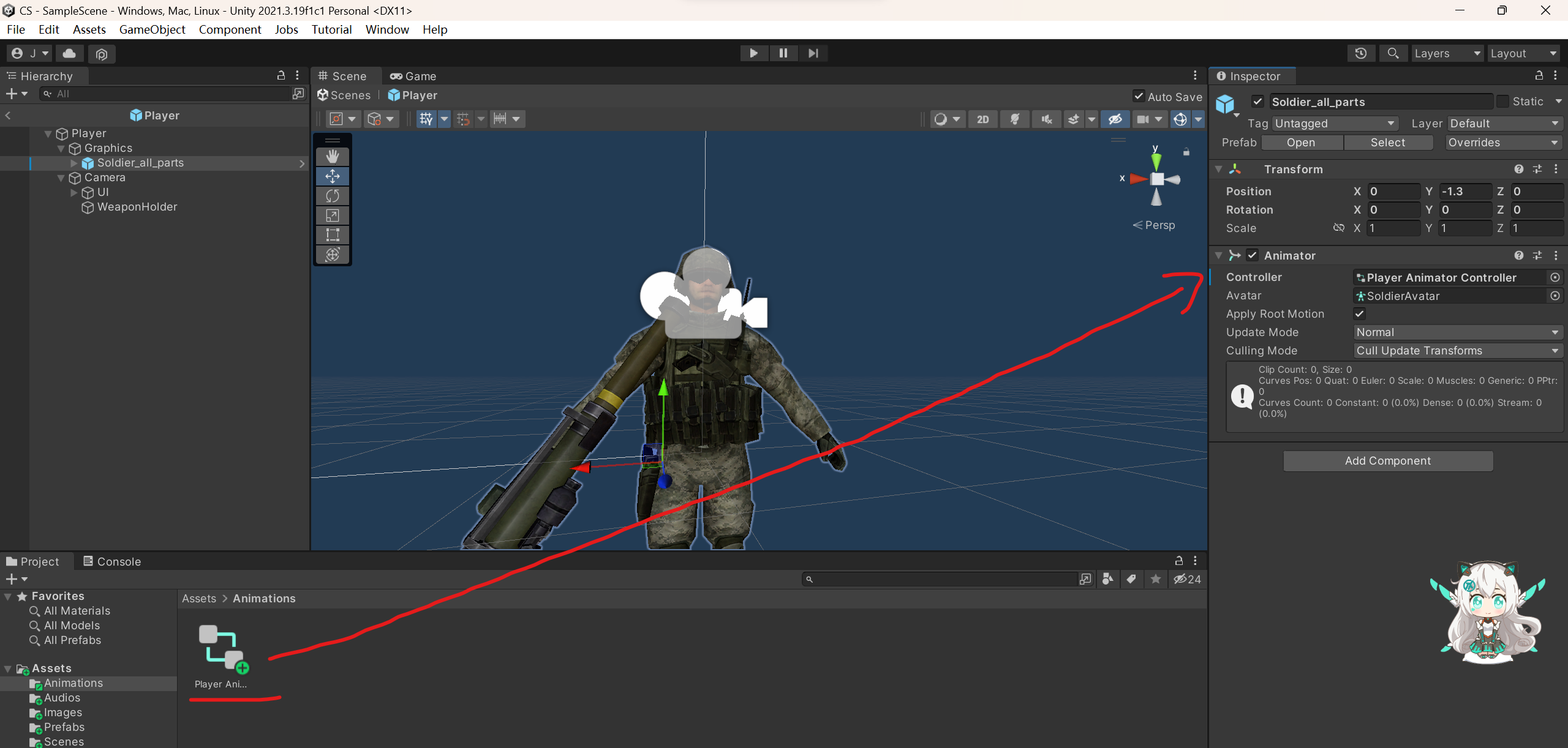1568x748 pixels.
Task: Select the Rotate tool
Action: click(x=333, y=196)
